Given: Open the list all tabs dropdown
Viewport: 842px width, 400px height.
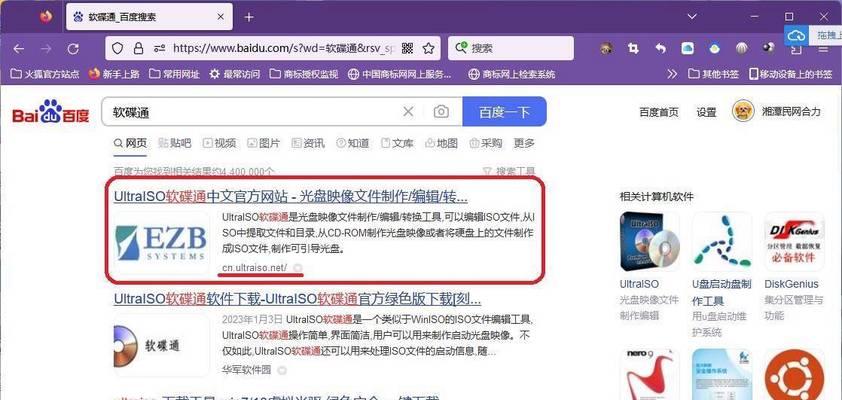Looking at the screenshot, I should (x=692, y=17).
